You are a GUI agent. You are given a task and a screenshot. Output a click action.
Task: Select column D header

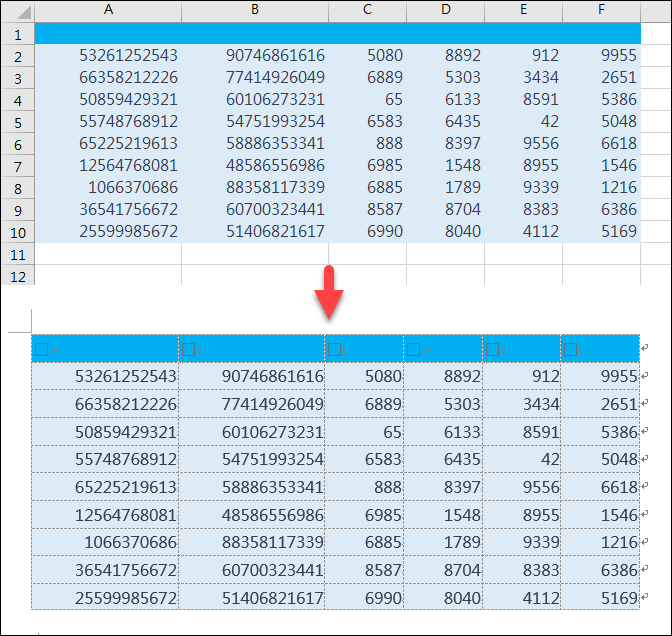pos(445,12)
